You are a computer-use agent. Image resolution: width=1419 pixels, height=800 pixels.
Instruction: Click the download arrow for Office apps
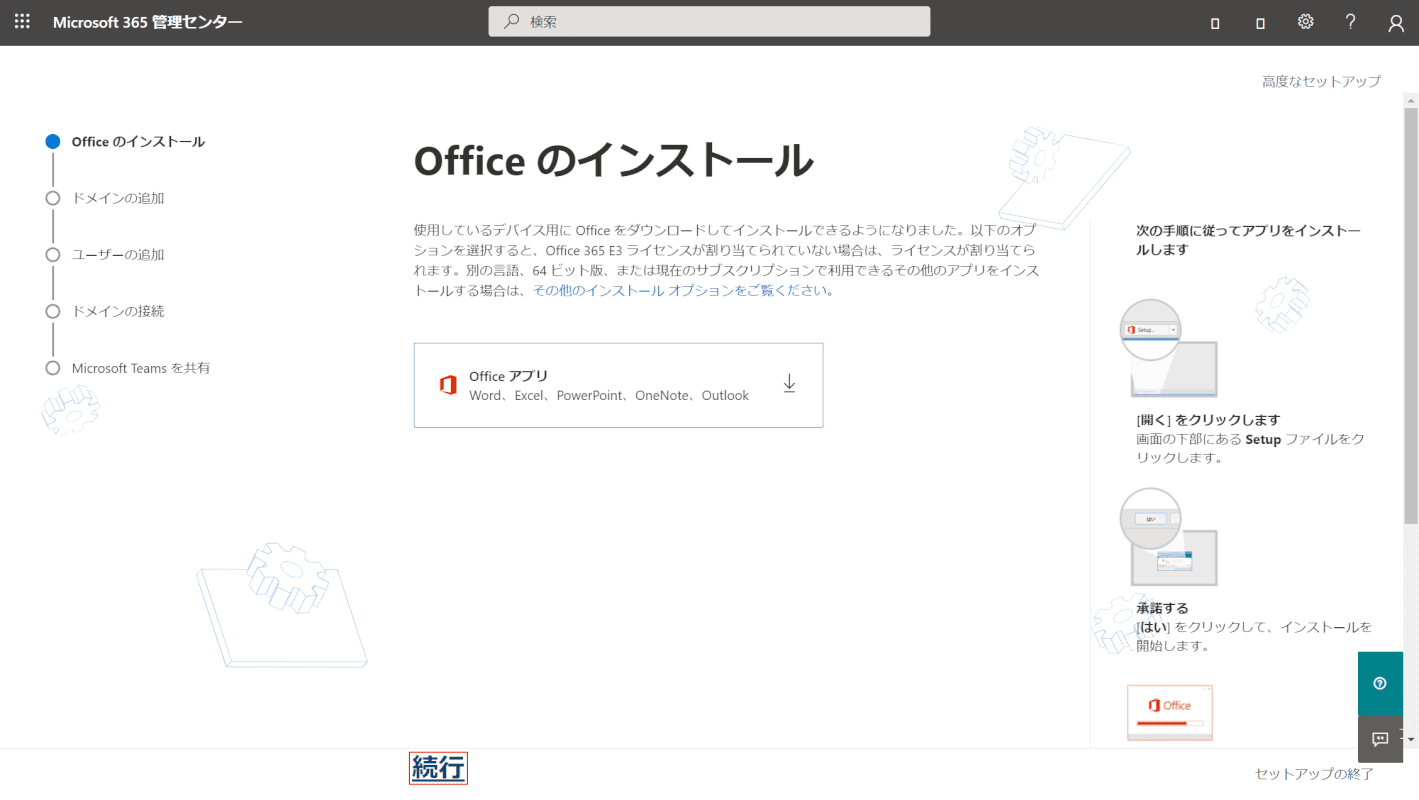[789, 384]
